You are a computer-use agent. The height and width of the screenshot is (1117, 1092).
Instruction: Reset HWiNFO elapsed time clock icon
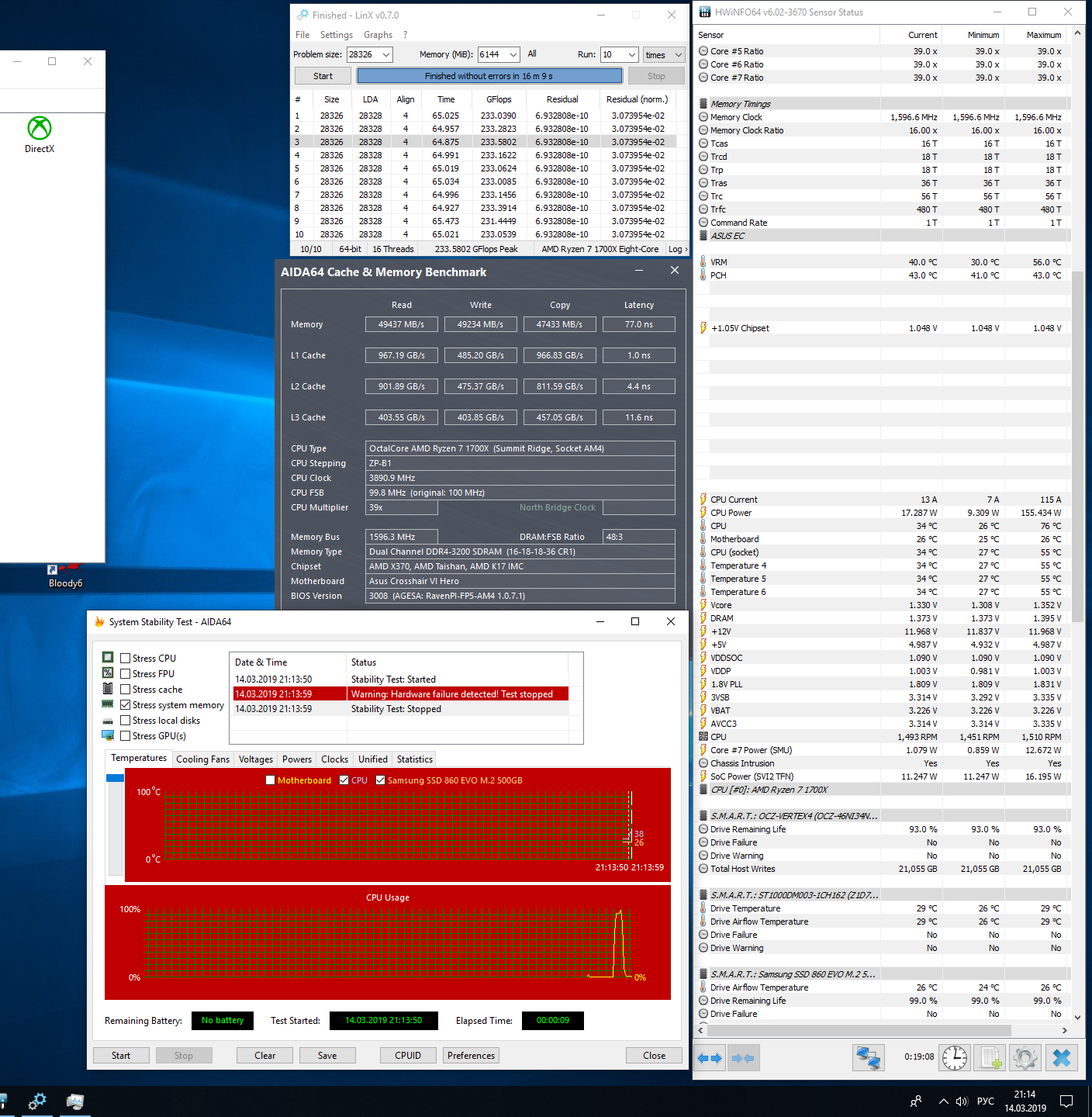pos(955,1058)
